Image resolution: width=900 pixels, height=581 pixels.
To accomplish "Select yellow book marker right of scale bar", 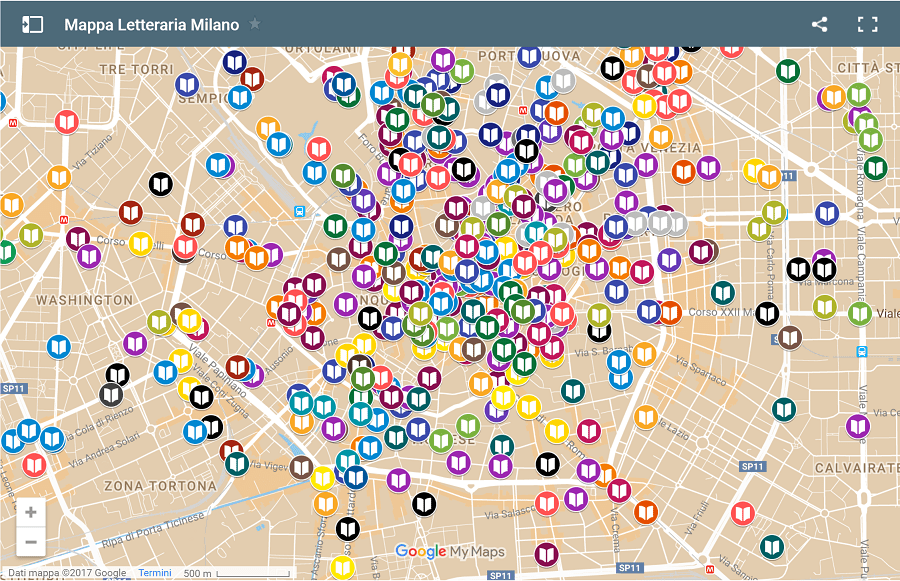I will point(342,568).
